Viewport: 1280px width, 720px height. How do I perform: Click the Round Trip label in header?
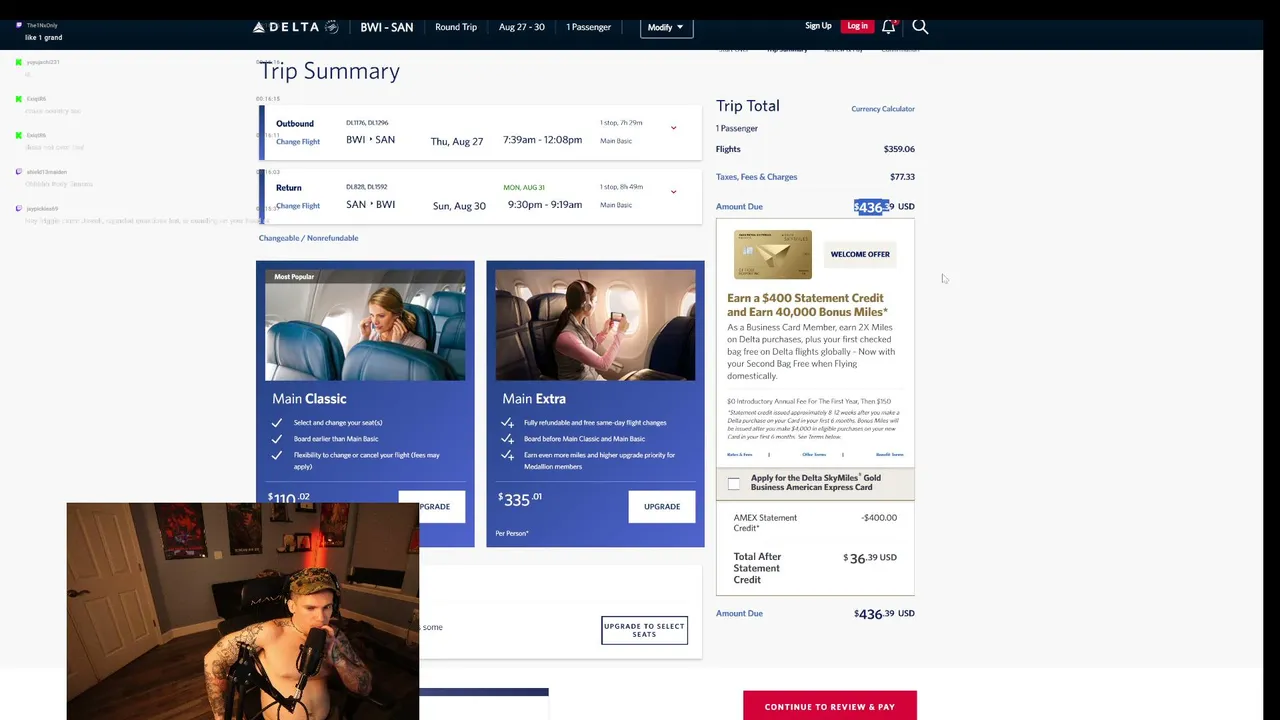[456, 27]
